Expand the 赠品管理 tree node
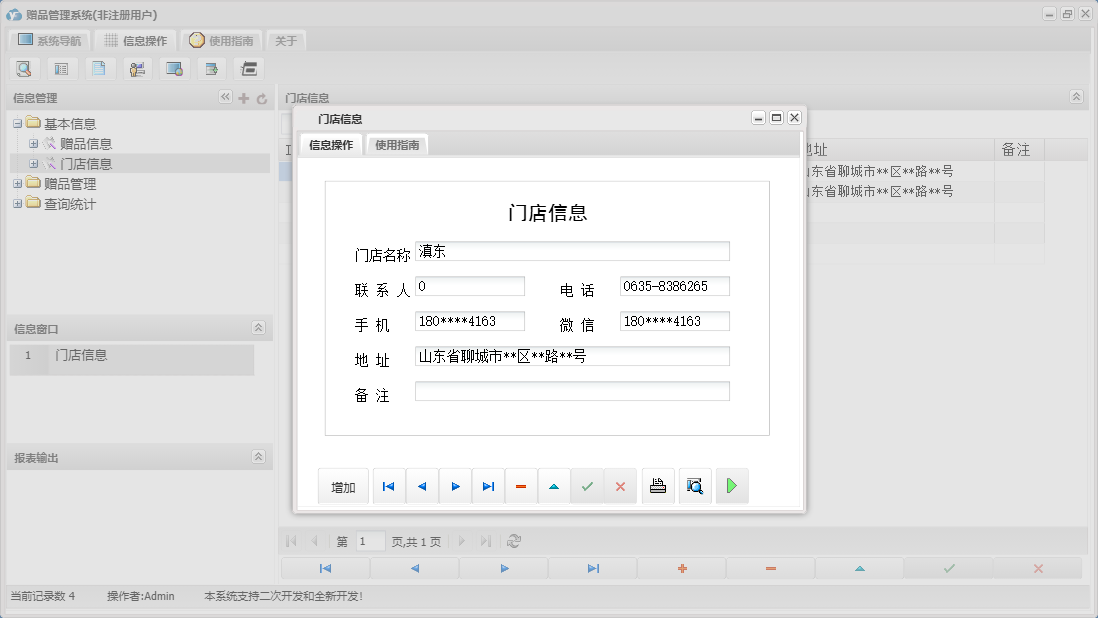 (x=16, y=184)
